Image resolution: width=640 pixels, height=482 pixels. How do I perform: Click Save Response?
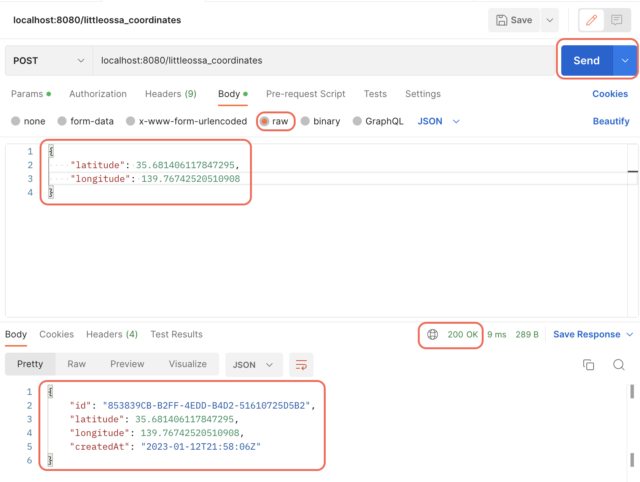[587, 334]
